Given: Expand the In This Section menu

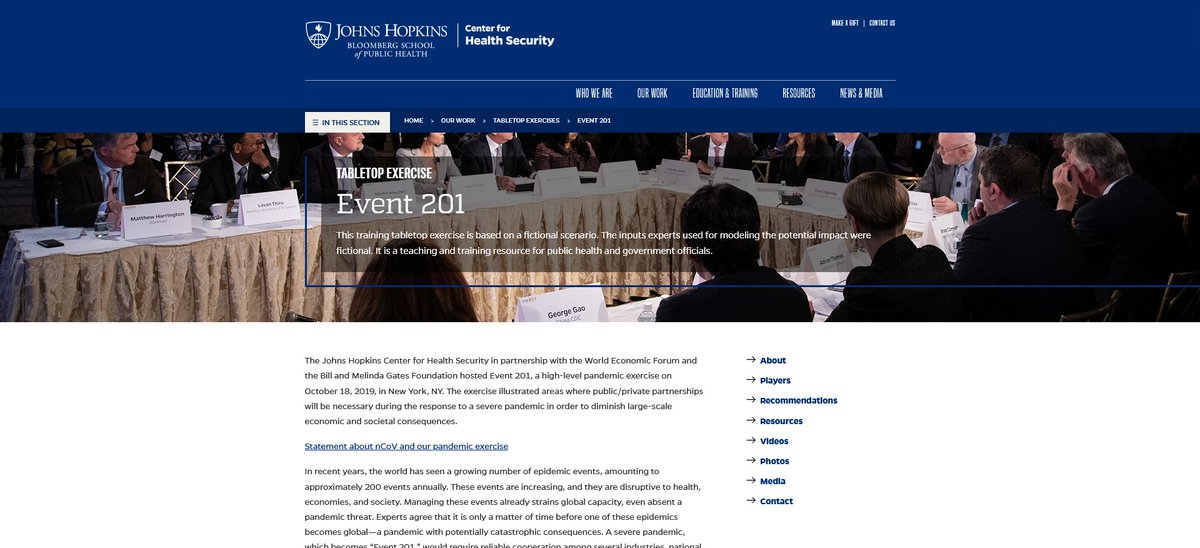Looking at the screenshot, I should 347,122.
